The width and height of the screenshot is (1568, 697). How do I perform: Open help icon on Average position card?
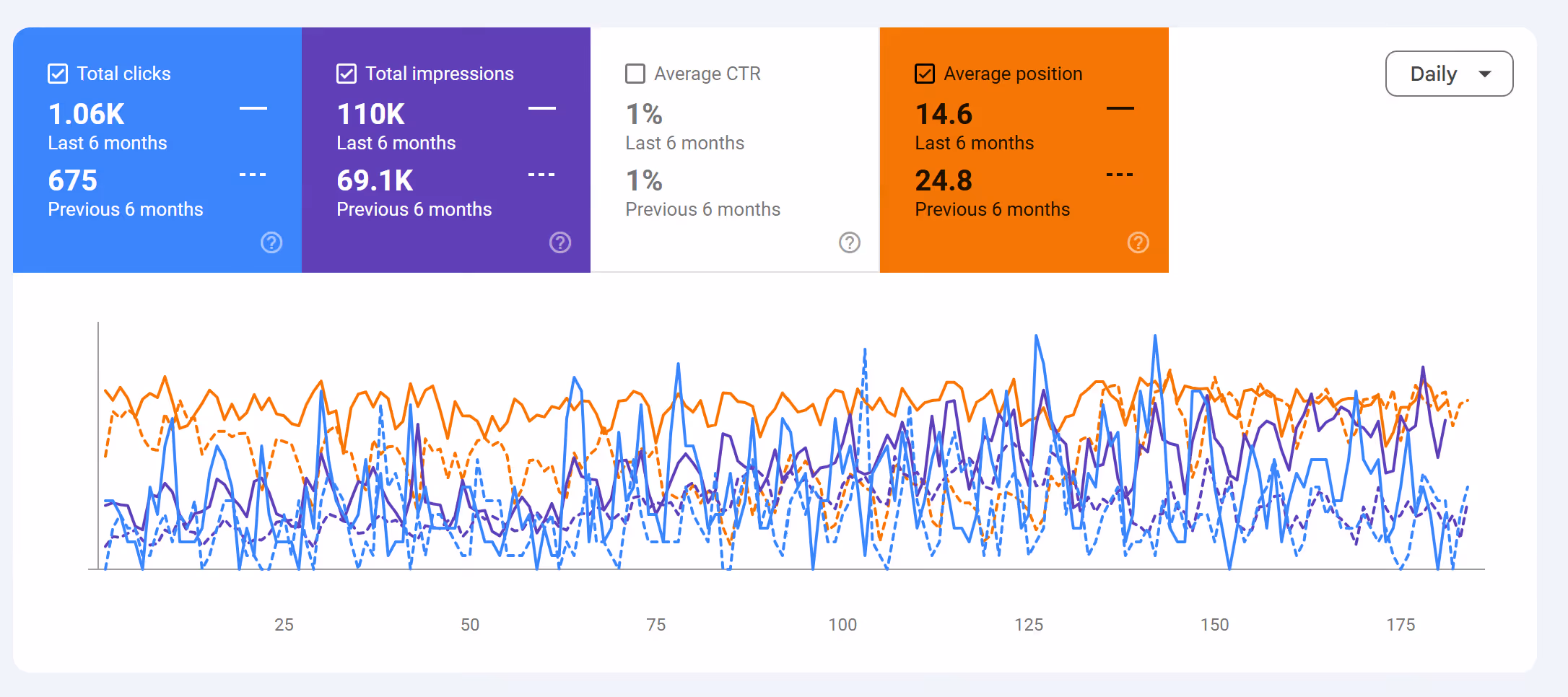1138,242
